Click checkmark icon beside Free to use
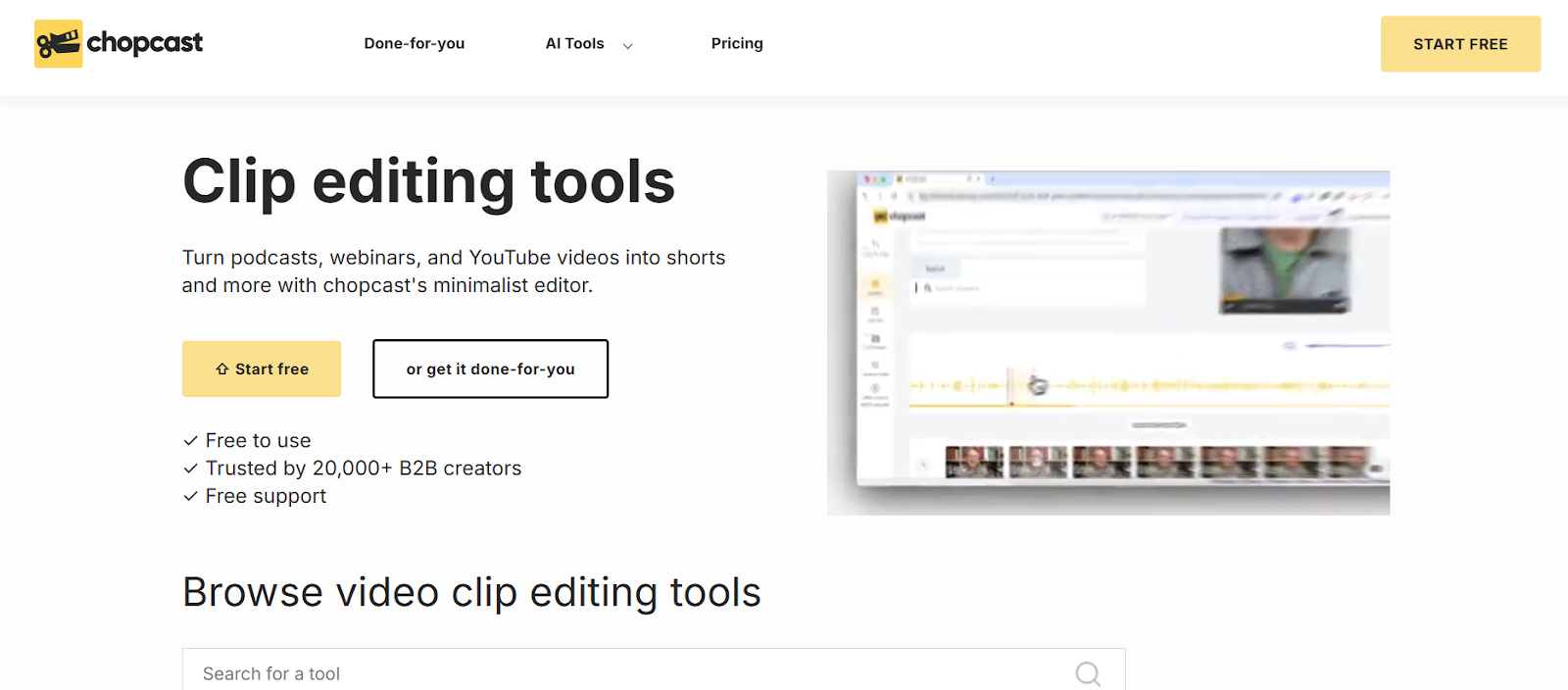This screenshot has width=1568, height=690. point(191,441)
